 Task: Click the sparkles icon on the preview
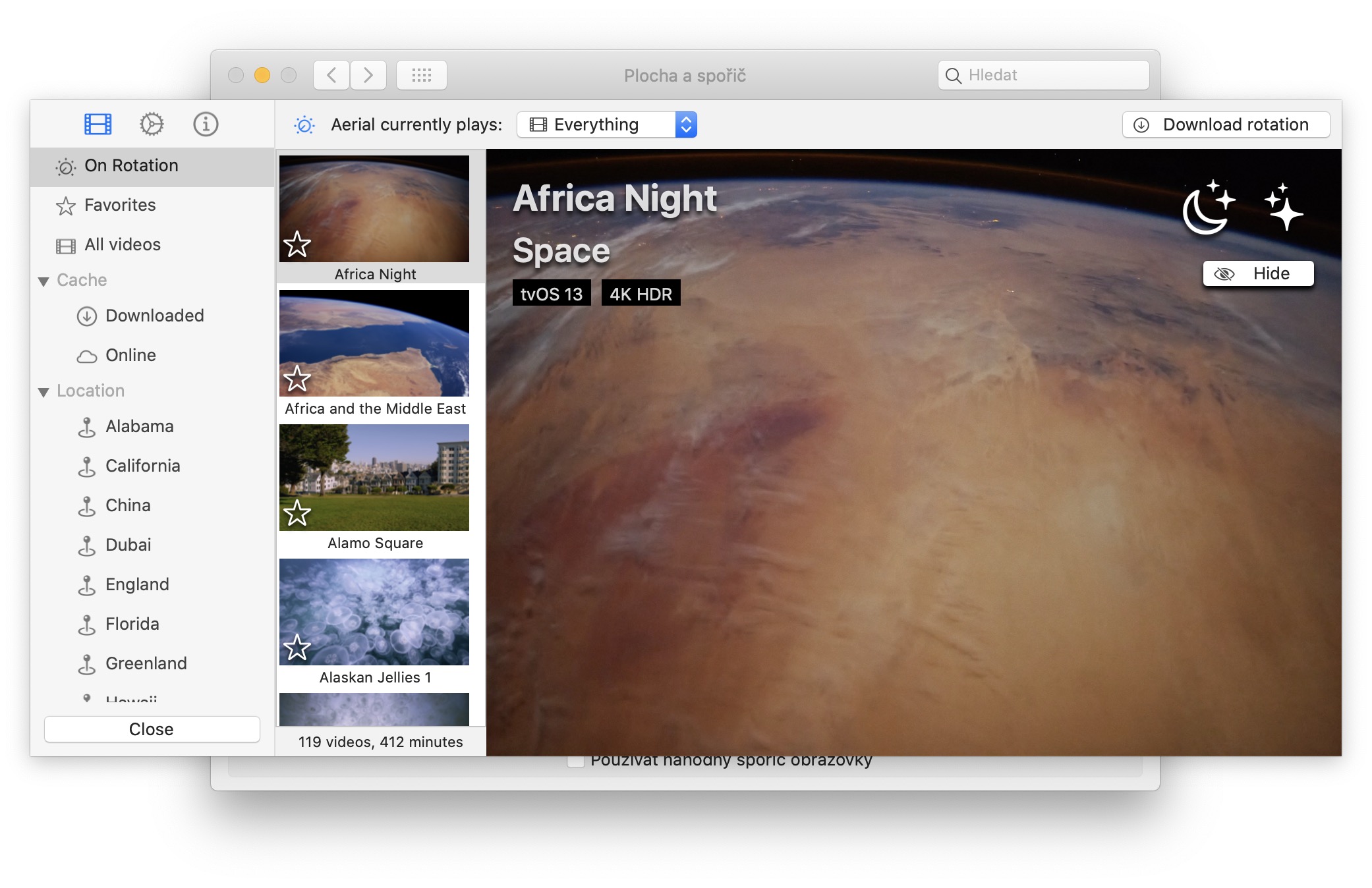click(x=1283, y=207)
